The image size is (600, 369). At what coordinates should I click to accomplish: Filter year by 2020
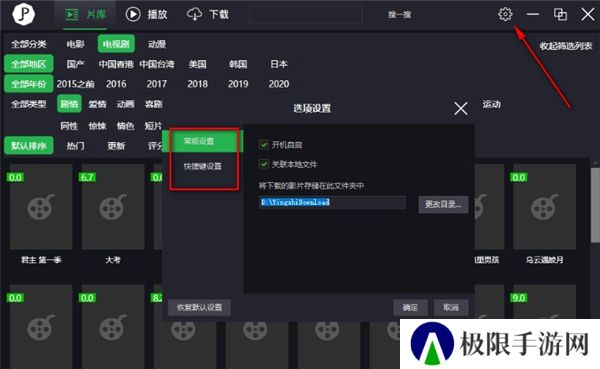279,84
